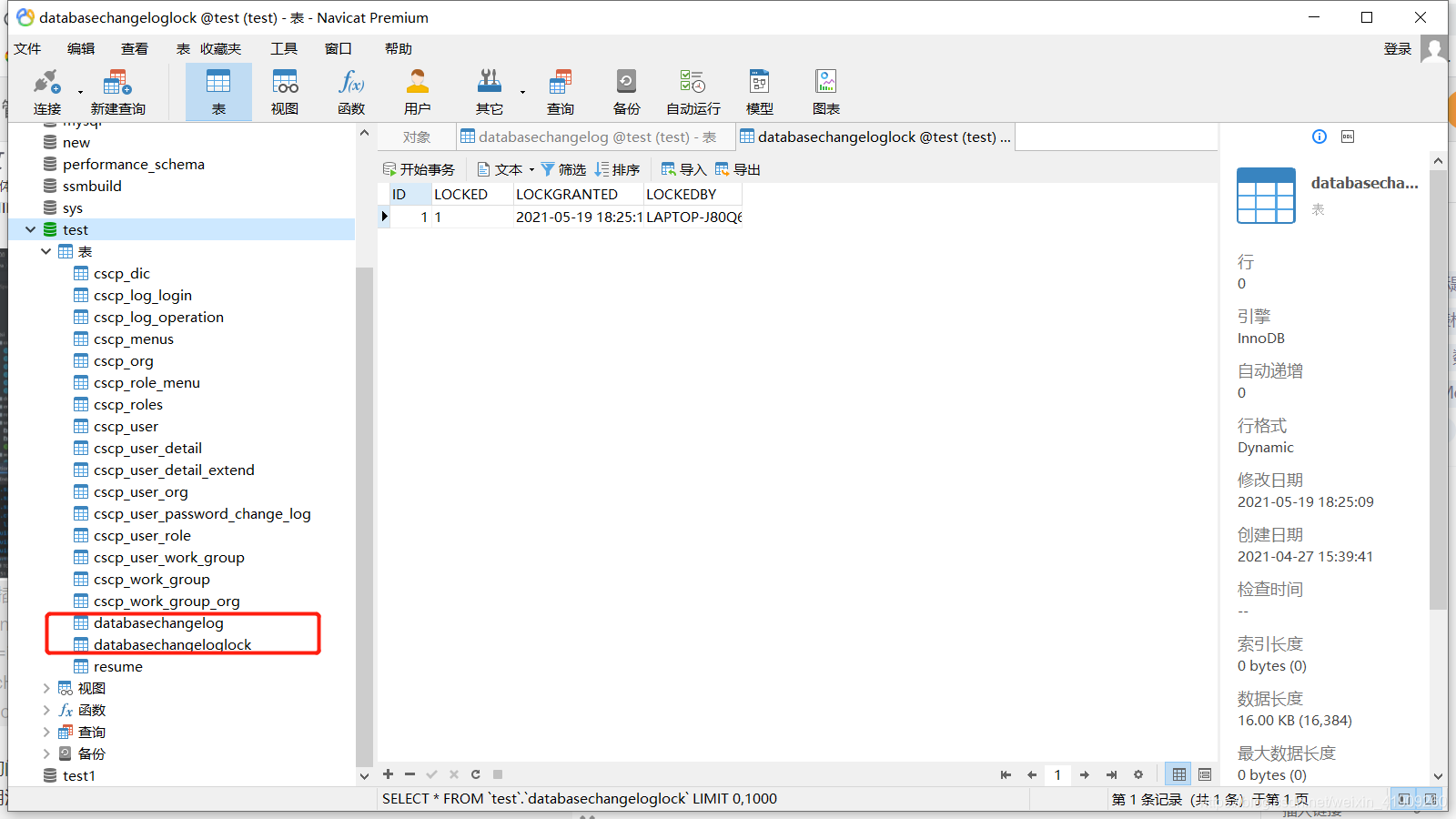The image size is (1456, 819).
Task: Select the resume table
Action: (118, 666)
